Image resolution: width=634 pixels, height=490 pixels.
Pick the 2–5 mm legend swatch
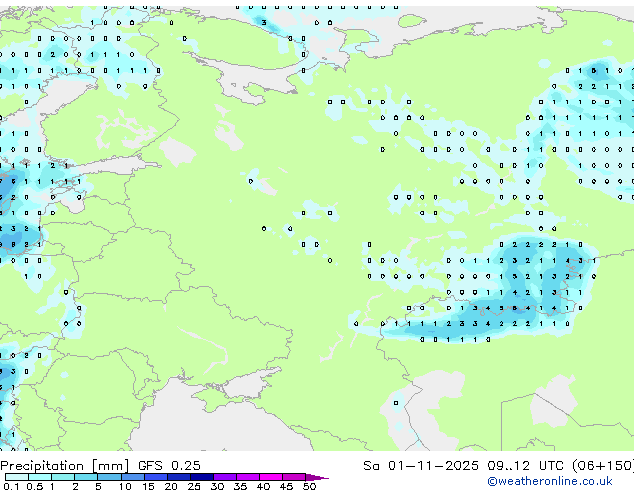[x=86, y=477]
